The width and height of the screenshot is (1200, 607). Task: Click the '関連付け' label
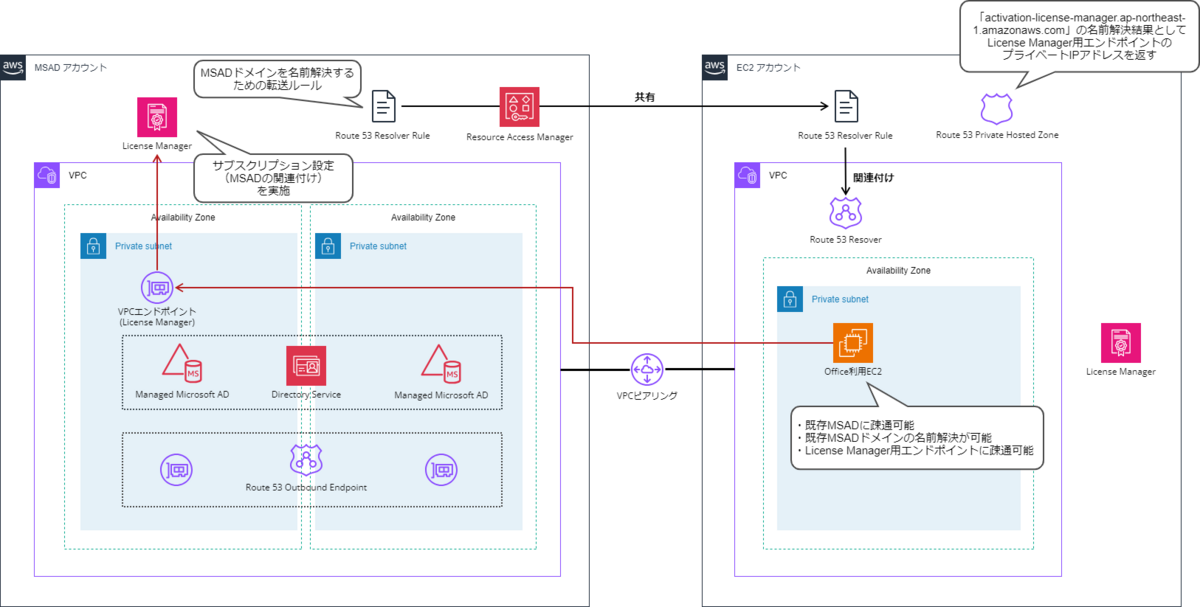873,177
